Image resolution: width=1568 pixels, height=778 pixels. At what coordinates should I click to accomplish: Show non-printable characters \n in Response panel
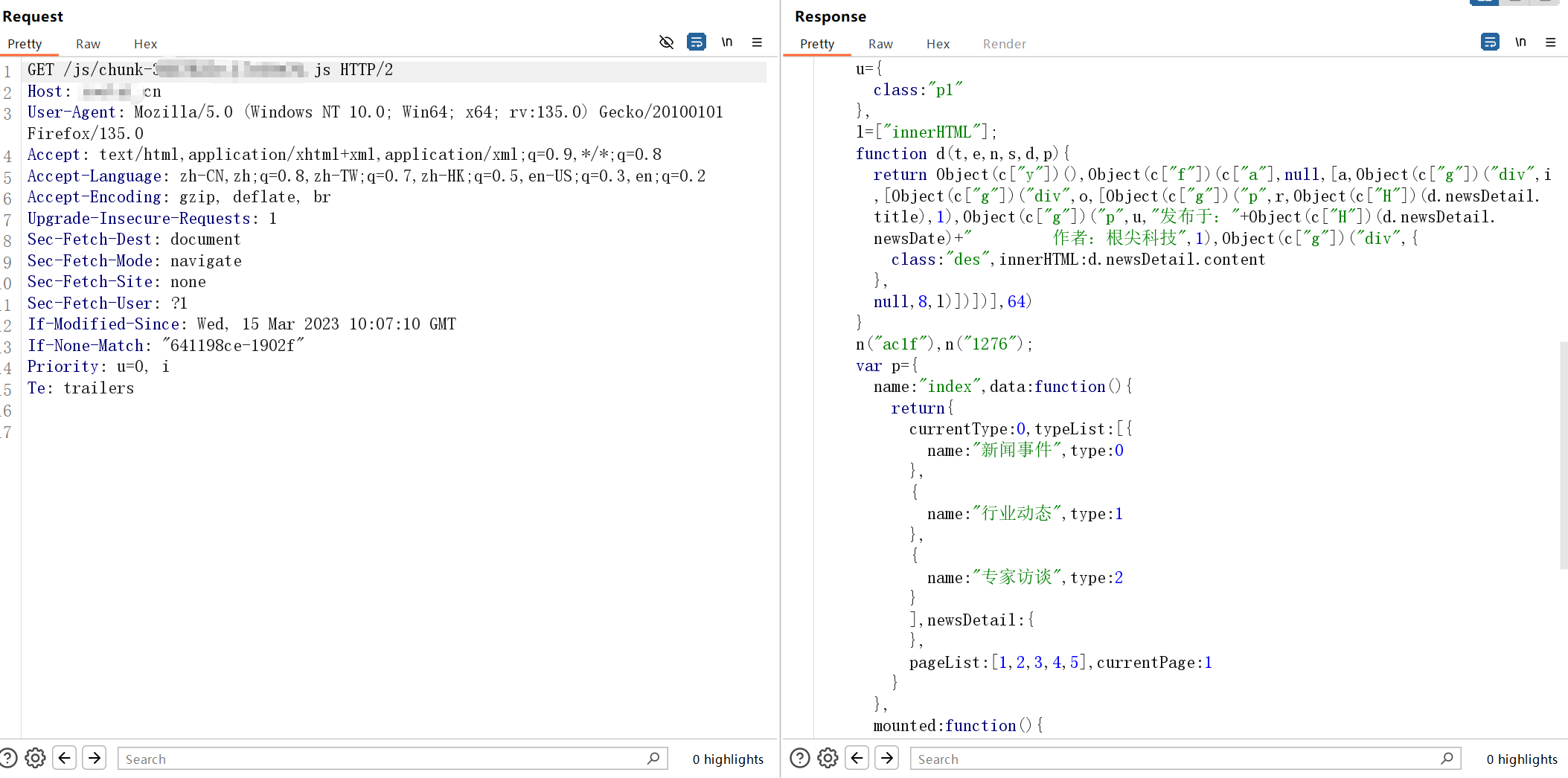[x=1520, y=42]
